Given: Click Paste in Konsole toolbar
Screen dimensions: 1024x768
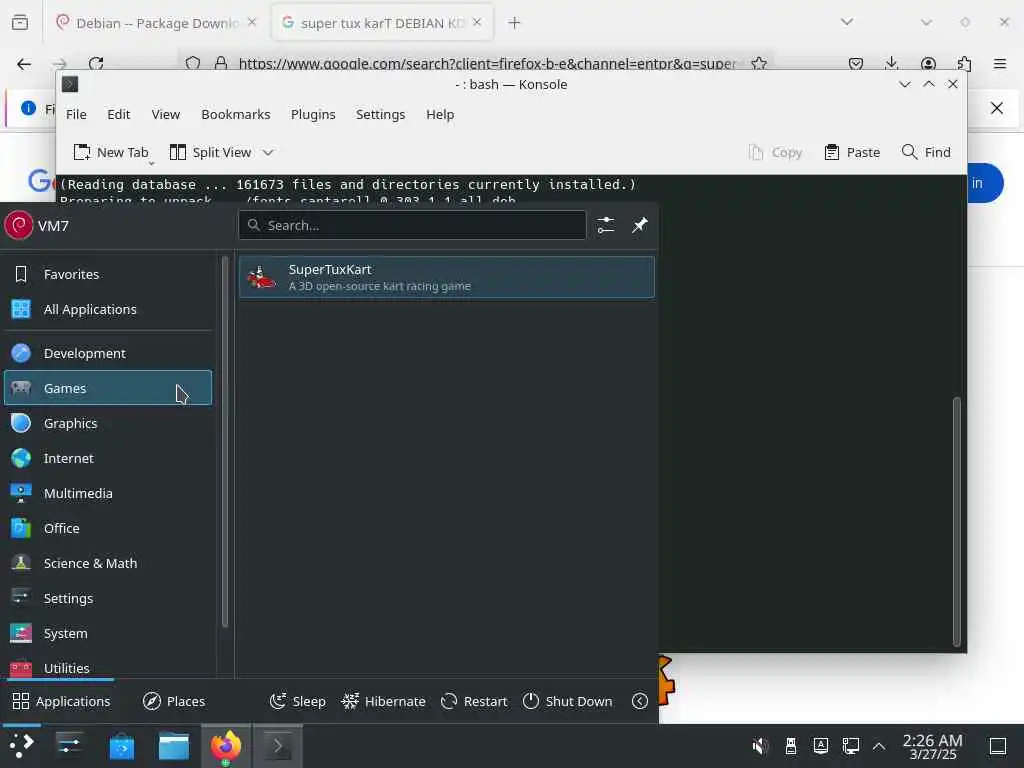Looking at the screenshot, I should (852, 152).
